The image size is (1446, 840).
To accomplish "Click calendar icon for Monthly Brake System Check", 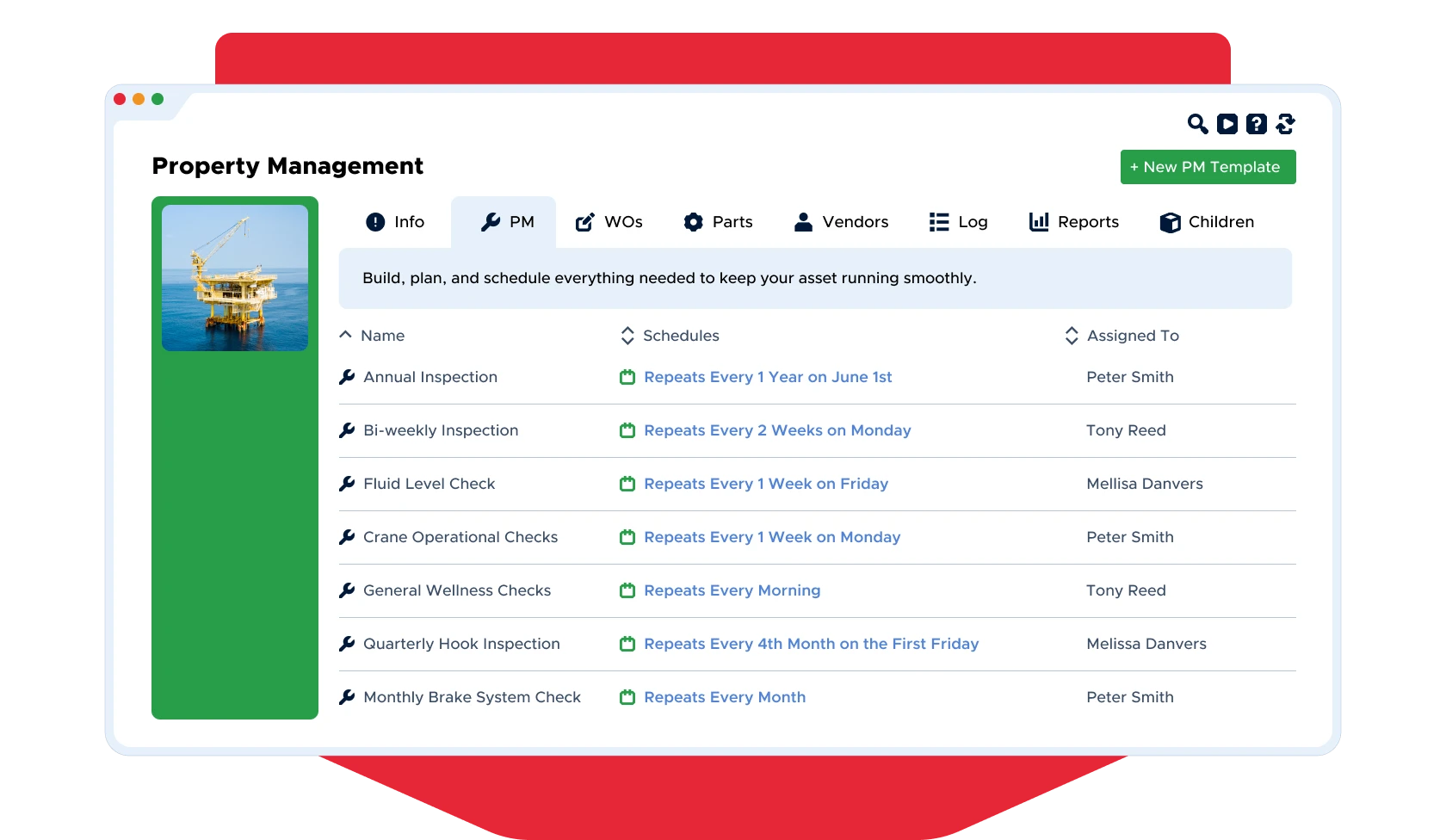I will (627, 697).
